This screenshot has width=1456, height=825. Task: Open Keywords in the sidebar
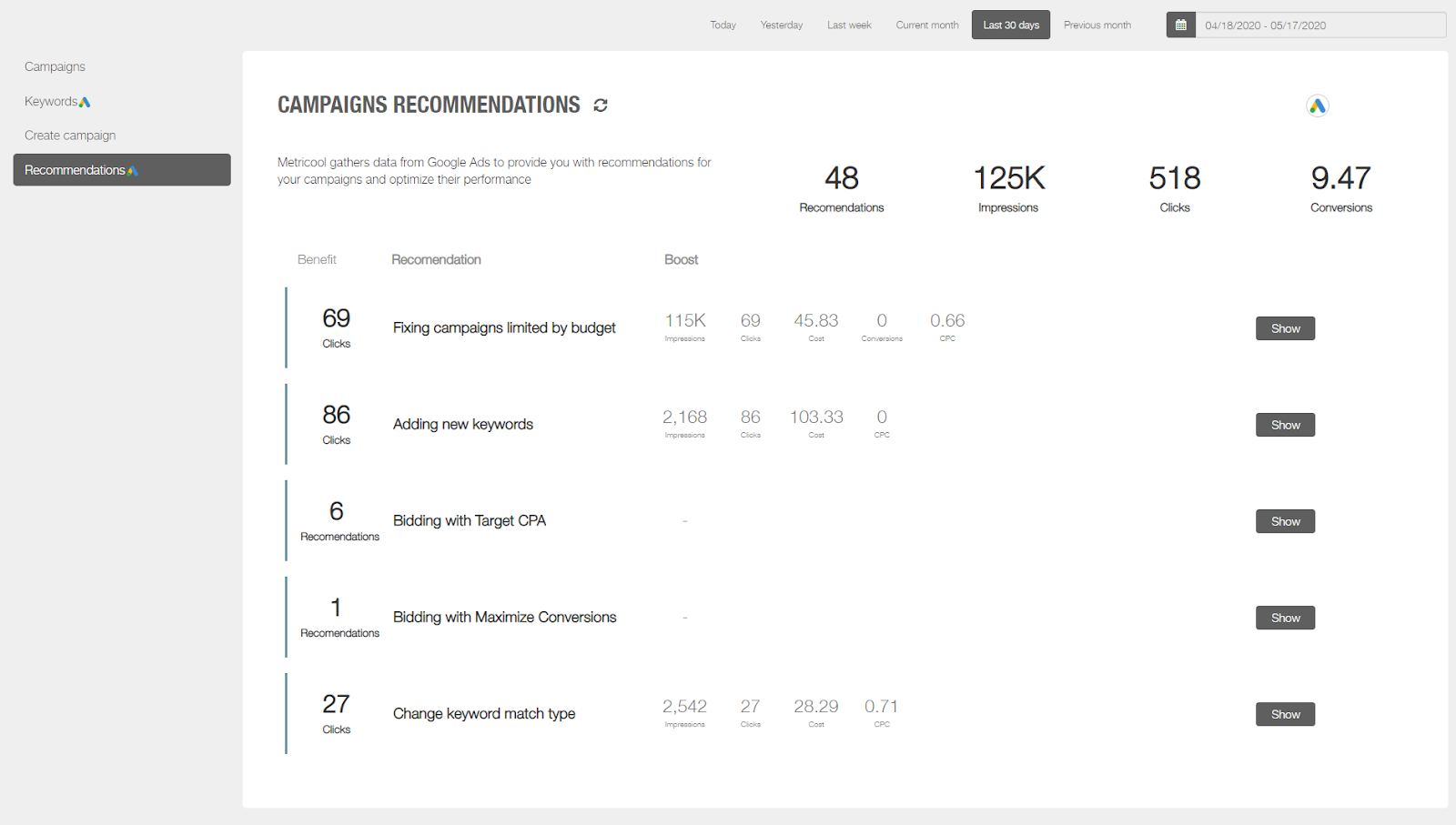[x=51, y=101]
